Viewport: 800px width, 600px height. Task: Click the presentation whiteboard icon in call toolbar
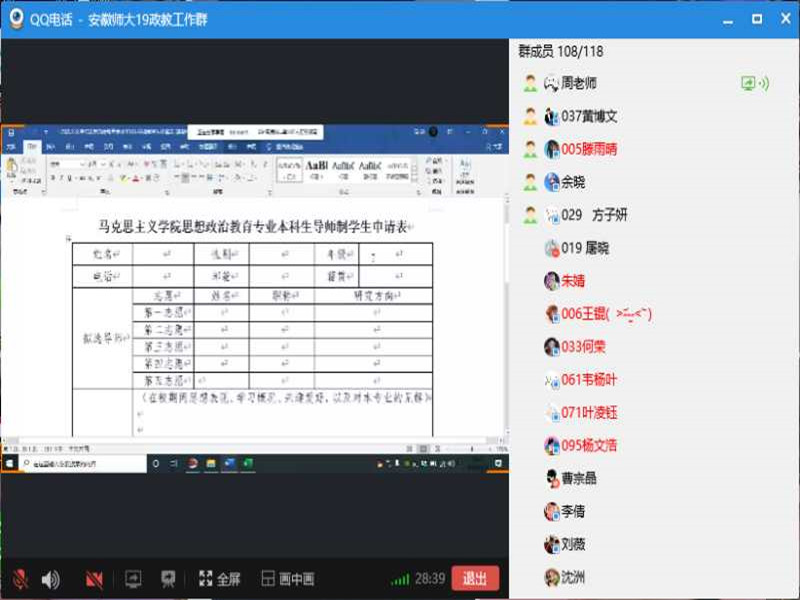pyautogui.click(x=168, y=579)
